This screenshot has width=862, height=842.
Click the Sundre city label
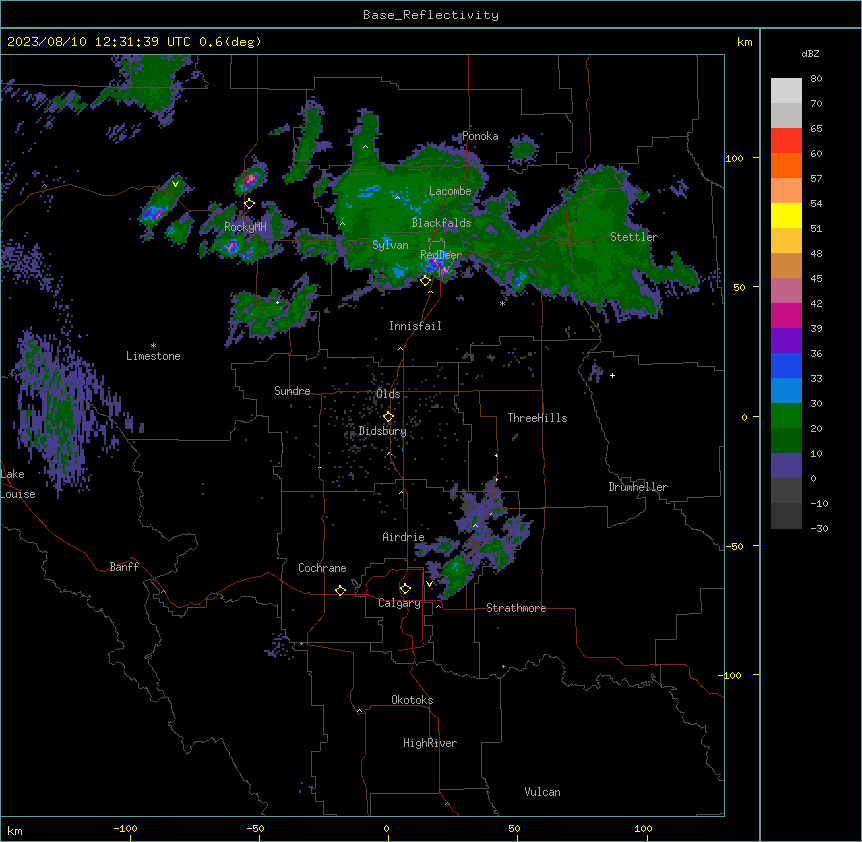click(x=292, y=391)
